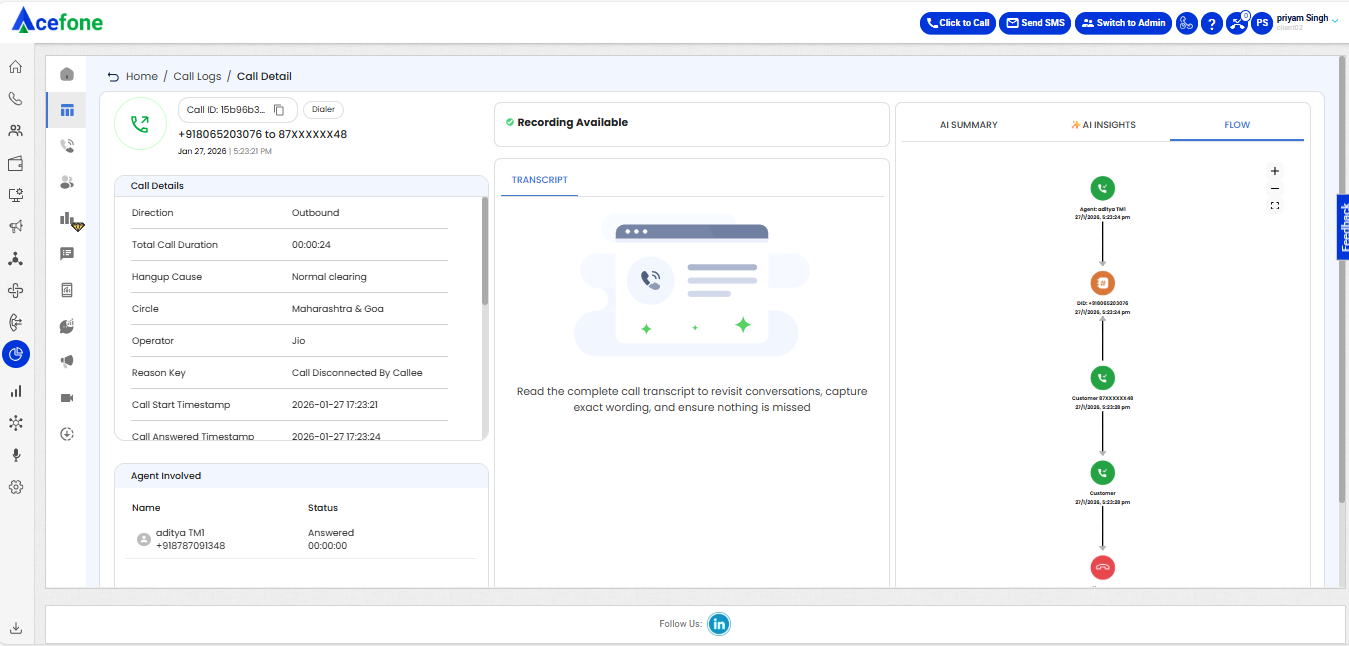Fit the flow diagram with the fullscreen icon
Image resolution: width=1349 pixels, height=646 pixels.
point(1275,206)
